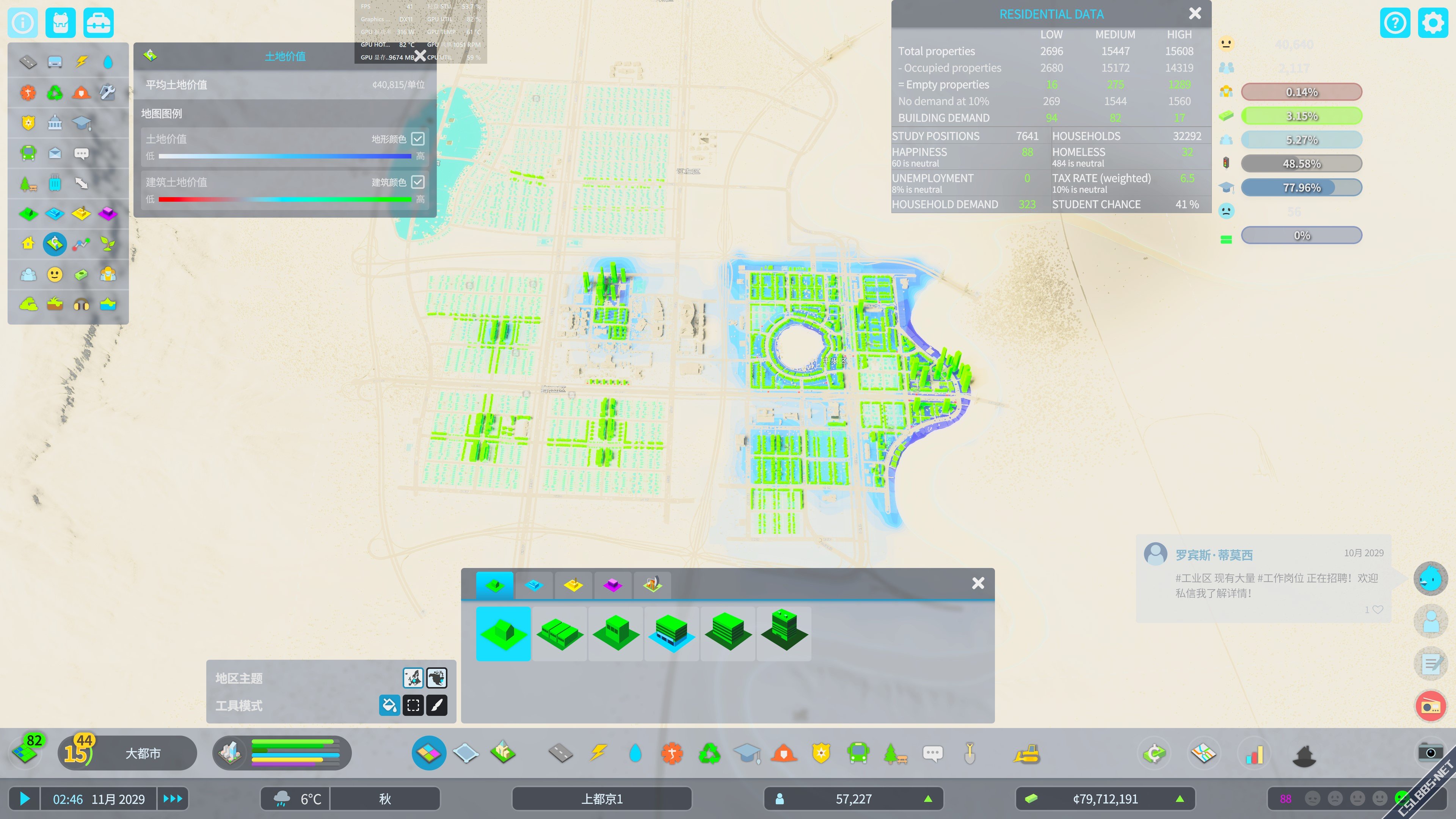1456x819 pixels.
Task: Open the education graduation cap tool
Action: [747, 753]
